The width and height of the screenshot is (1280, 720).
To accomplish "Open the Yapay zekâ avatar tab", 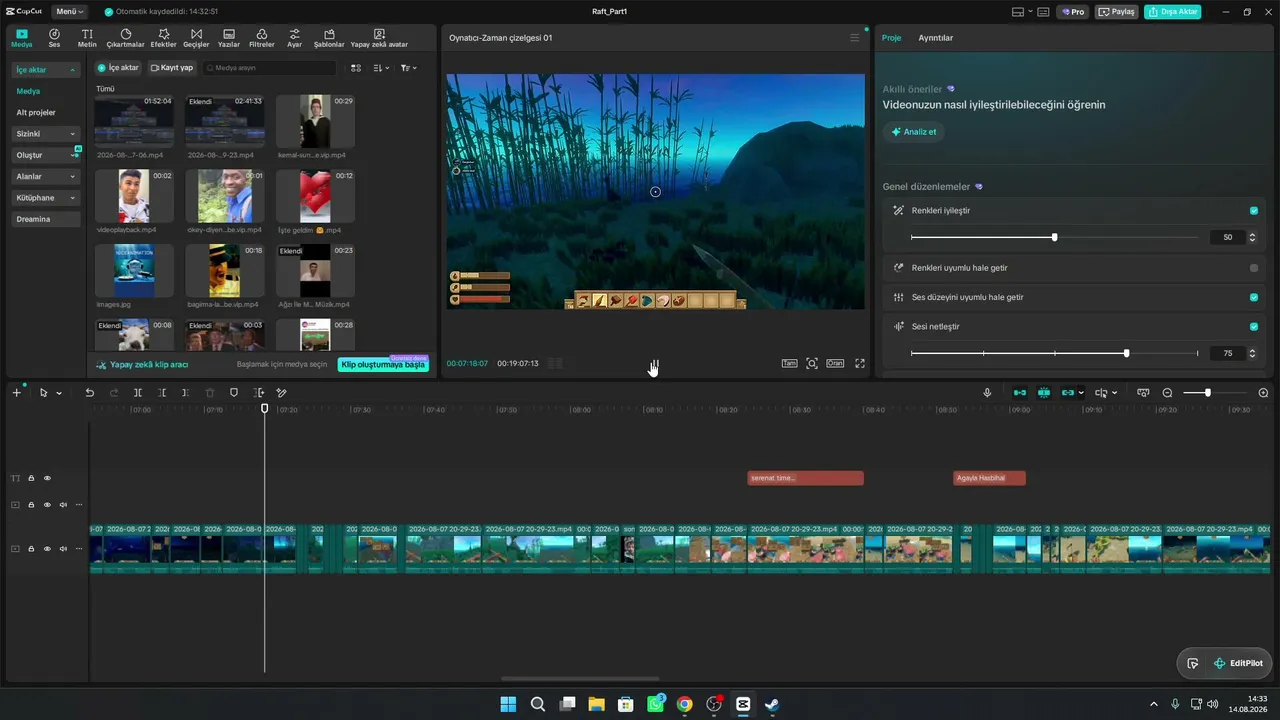I will 379,38.
